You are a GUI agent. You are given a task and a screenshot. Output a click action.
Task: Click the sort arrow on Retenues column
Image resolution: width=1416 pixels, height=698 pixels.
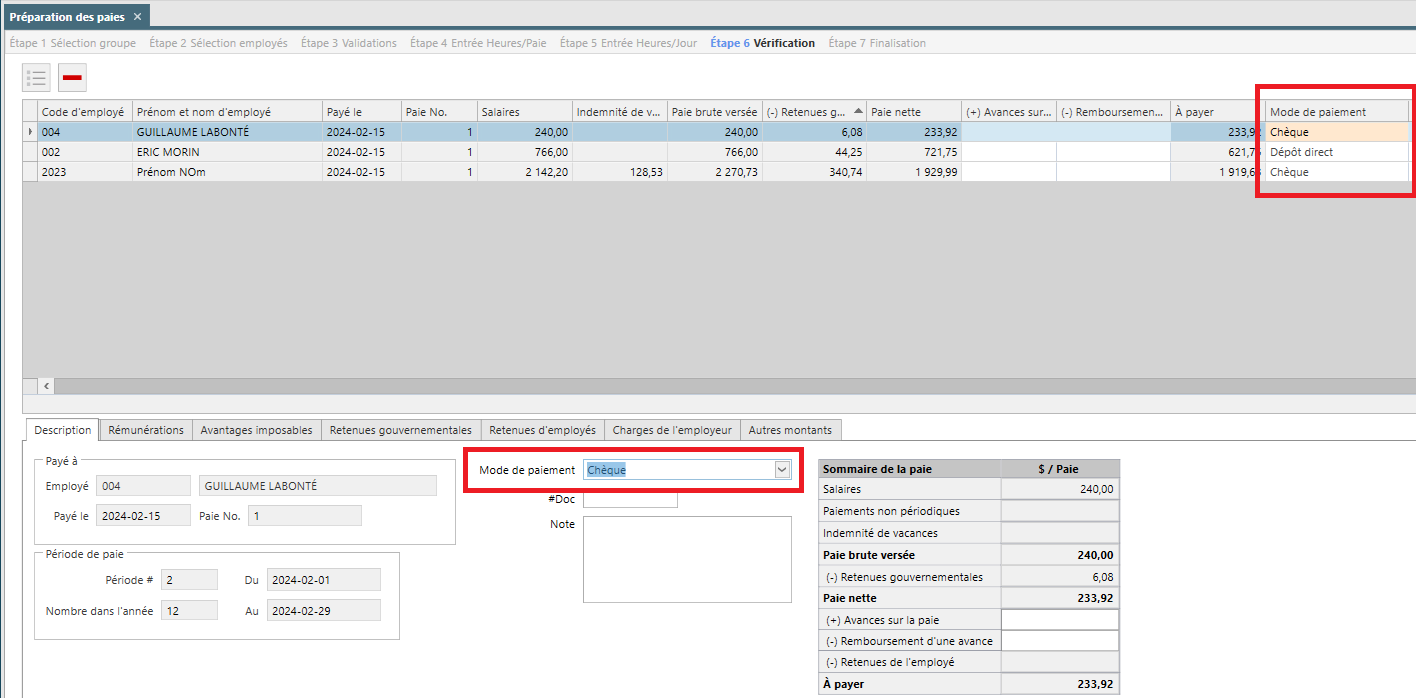click(x=857, y=111)
